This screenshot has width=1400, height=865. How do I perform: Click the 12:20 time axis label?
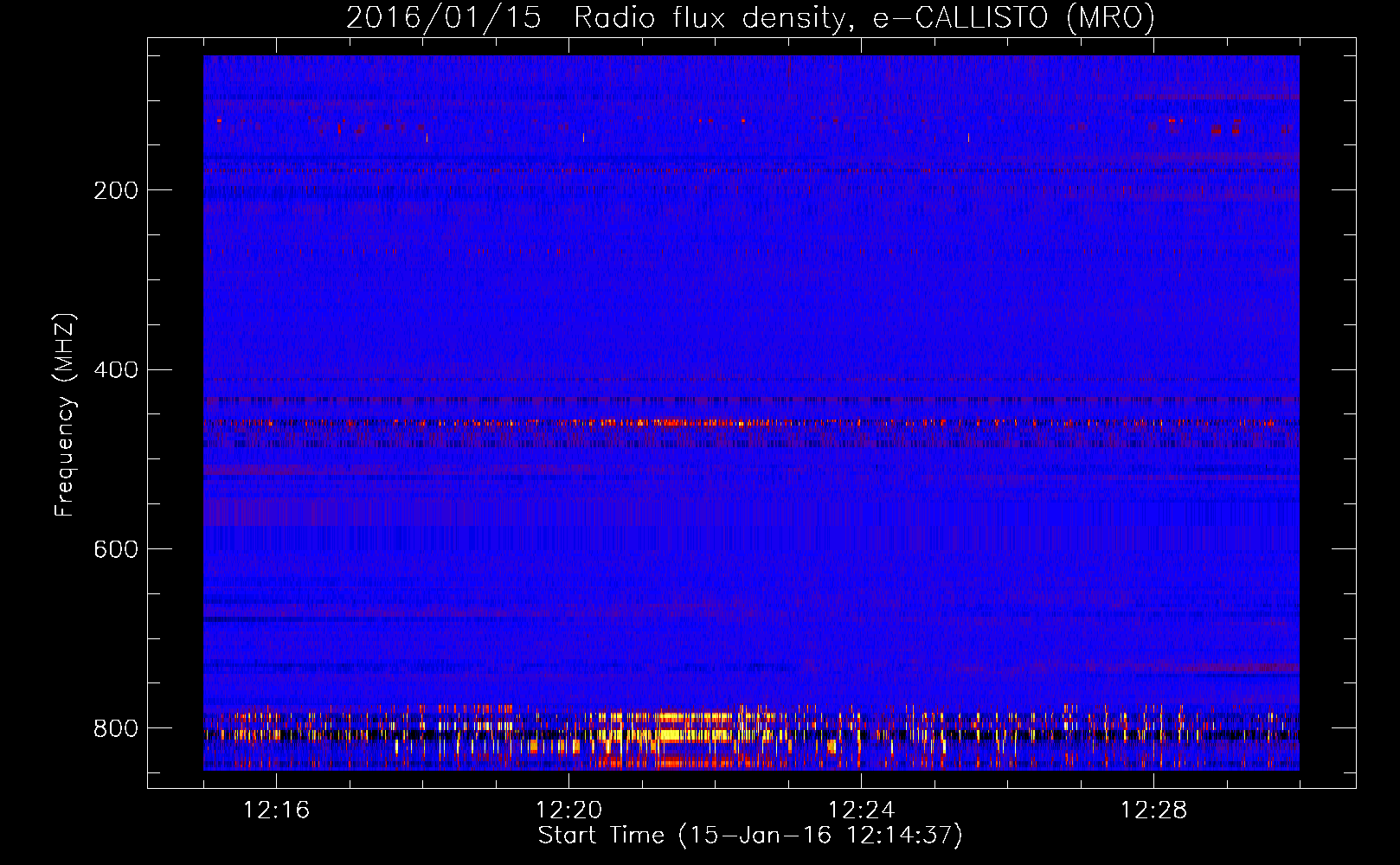click(x=568, y=811)
